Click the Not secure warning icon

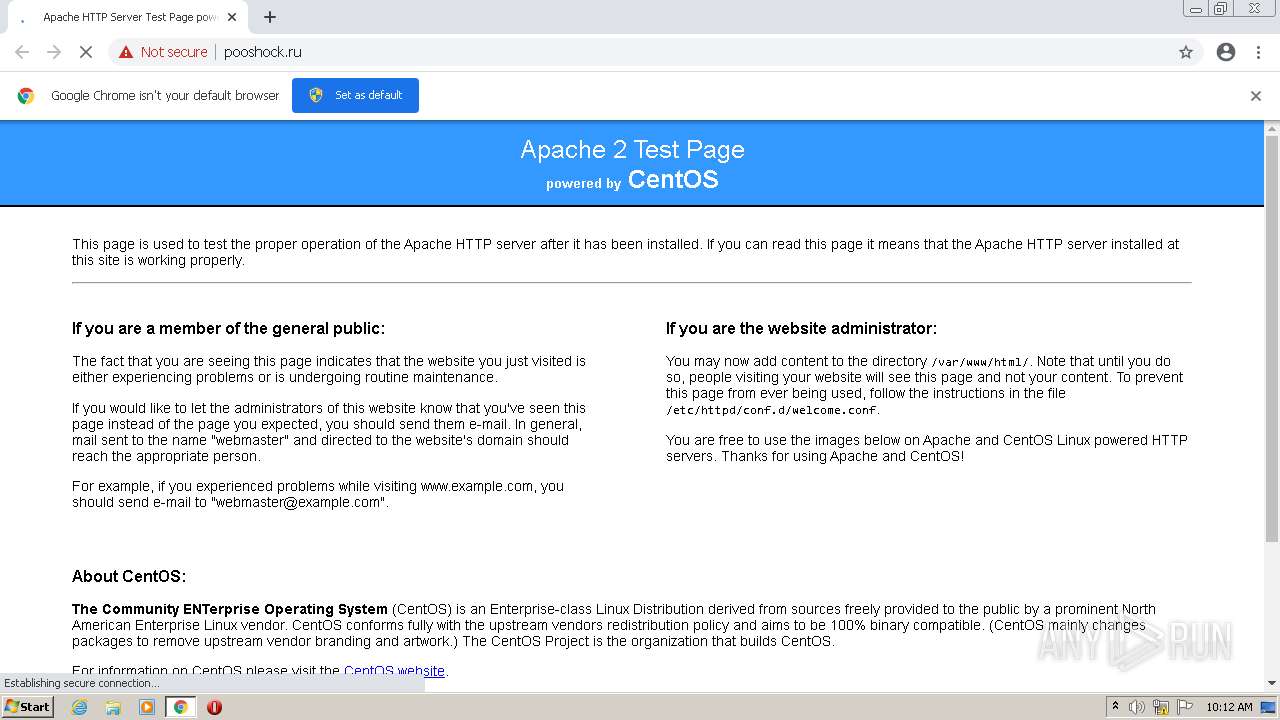[126, 52]
